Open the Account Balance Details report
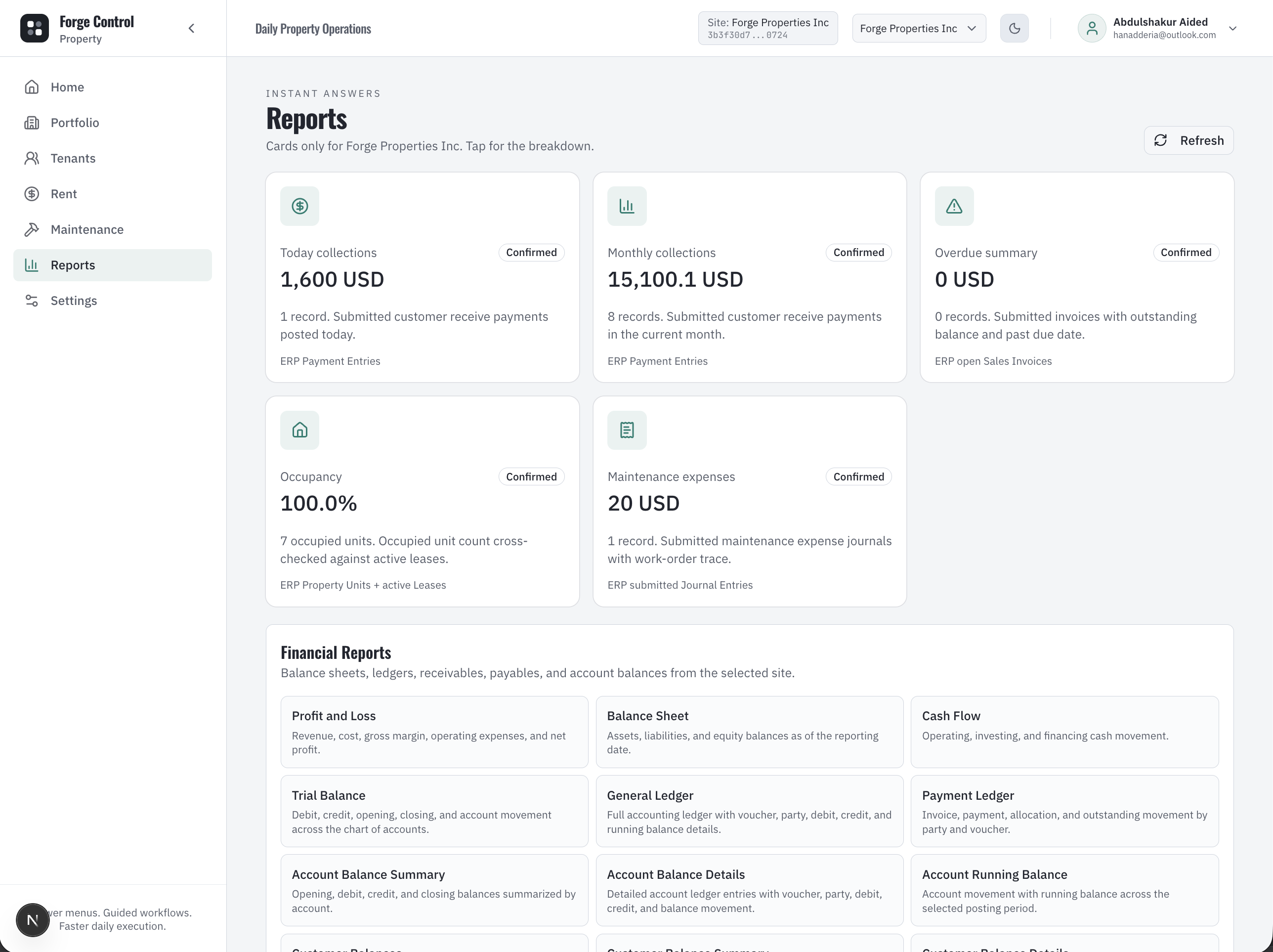The width and height of the screenshot is (1273, 952). tap(749, 890)
